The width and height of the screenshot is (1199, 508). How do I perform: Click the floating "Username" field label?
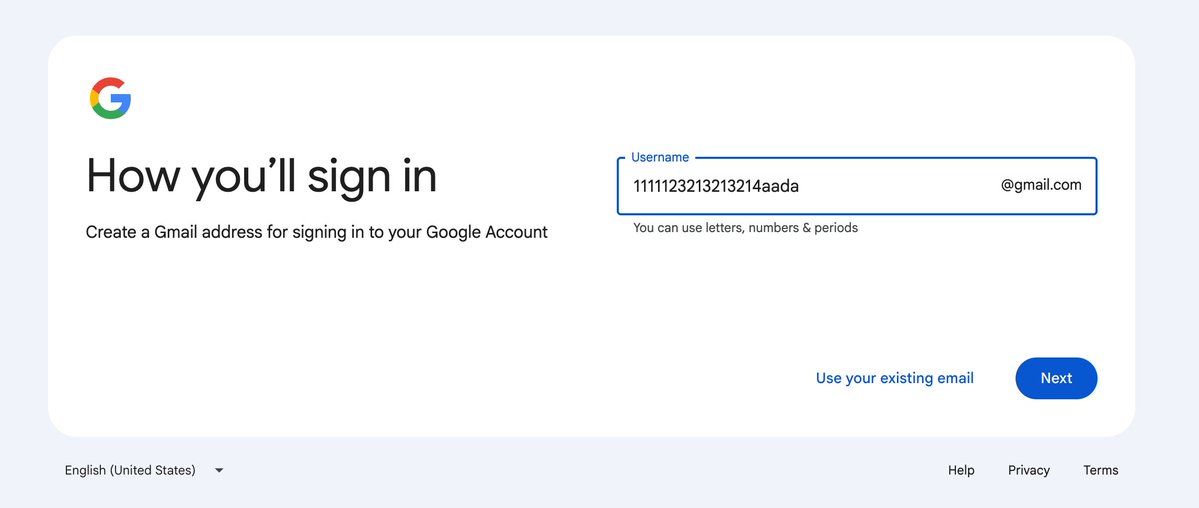pyautogui.click(x=660, y=157)
